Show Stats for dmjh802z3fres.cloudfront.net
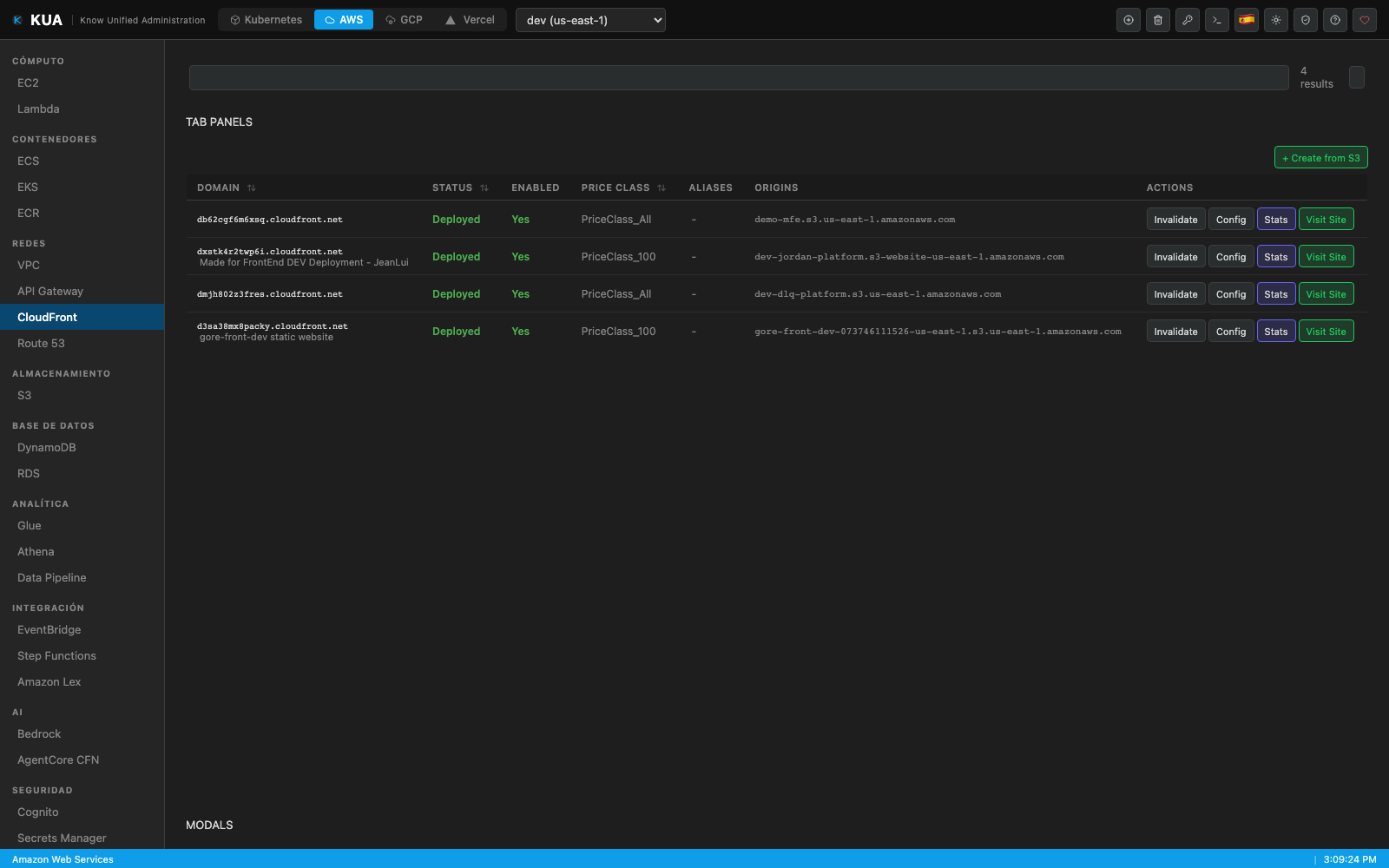This screenshot has width=1389, height=868. pos(1276,294)
